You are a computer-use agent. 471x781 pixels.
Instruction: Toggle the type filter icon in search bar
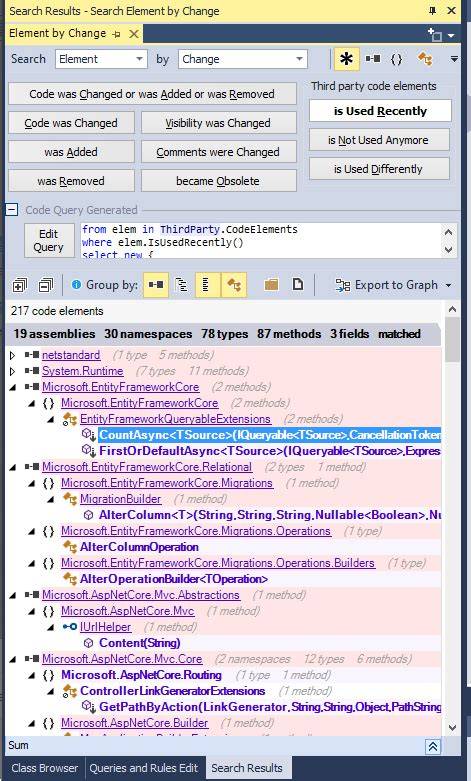[x=425, y=59]
